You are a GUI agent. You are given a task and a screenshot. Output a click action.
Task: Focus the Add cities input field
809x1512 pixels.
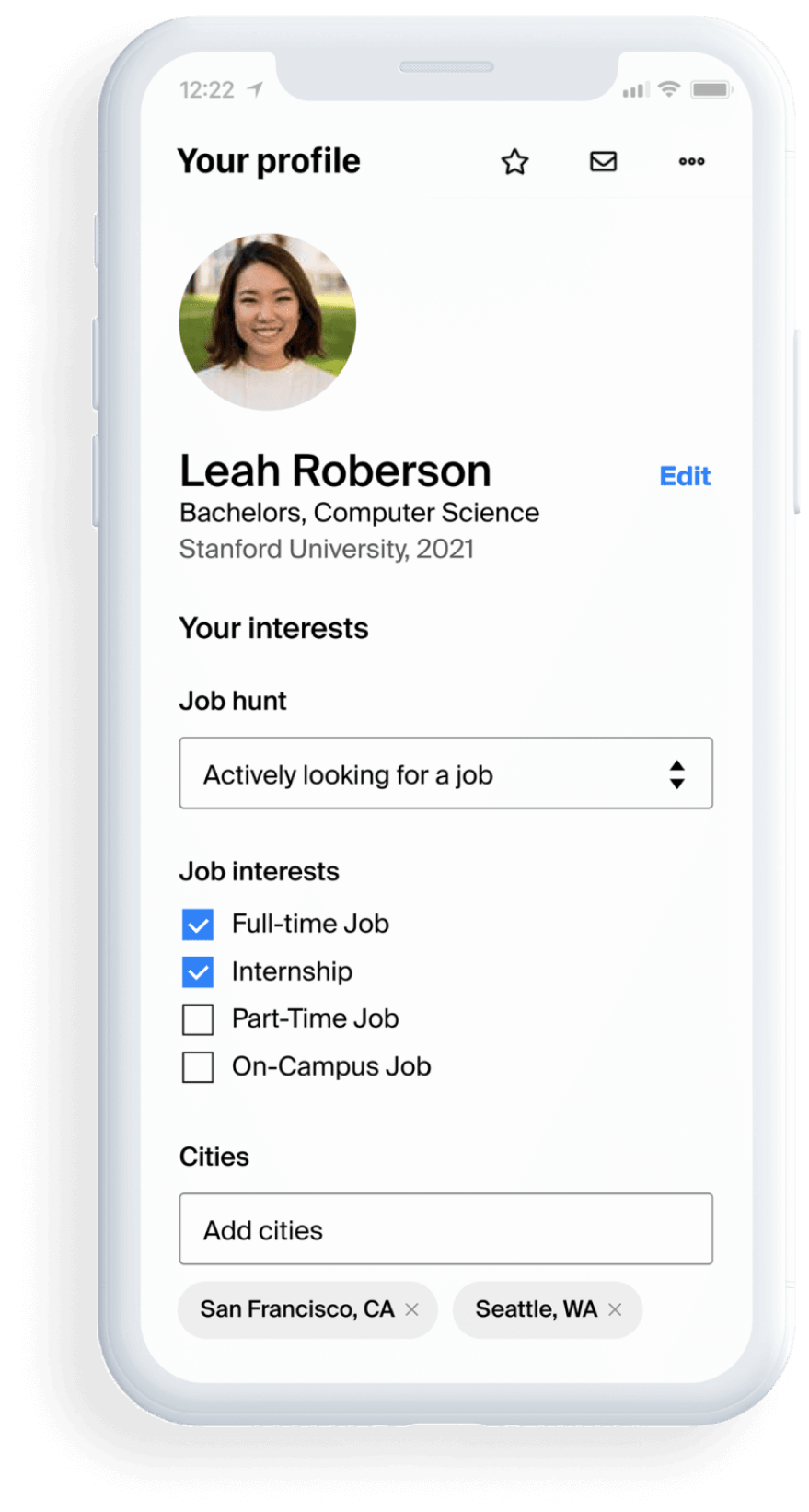coord(445,1229)
